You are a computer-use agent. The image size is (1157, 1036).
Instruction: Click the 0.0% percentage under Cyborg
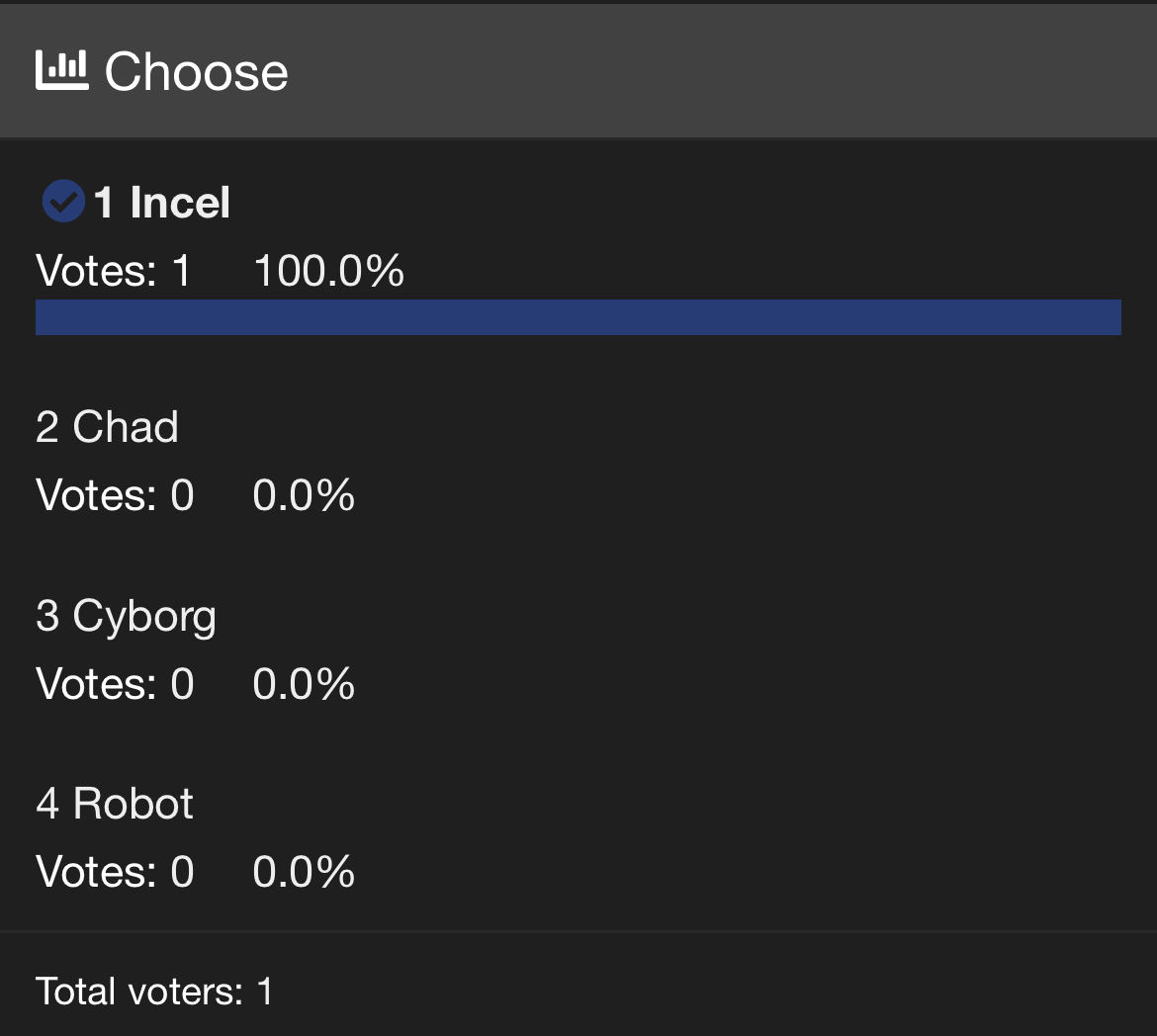tap(304, 684)
